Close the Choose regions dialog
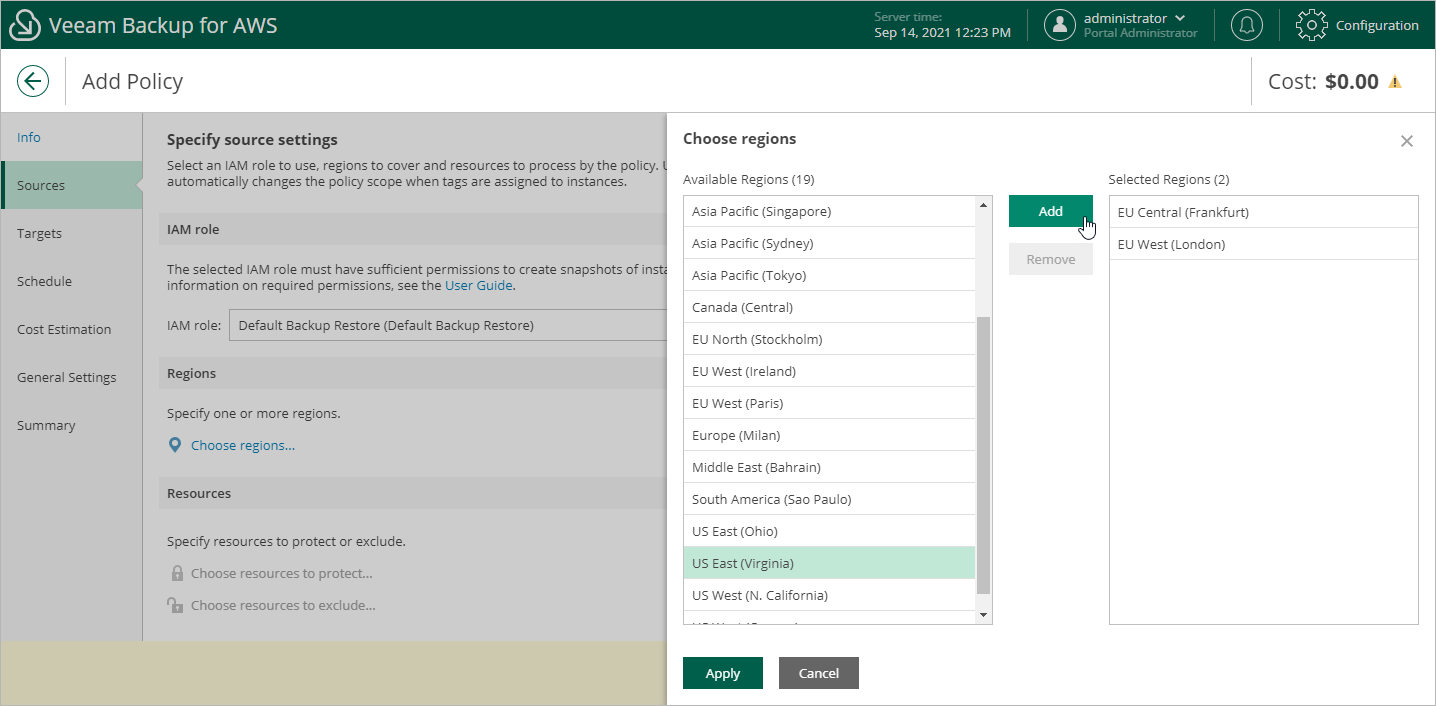 pos(1406,141)
